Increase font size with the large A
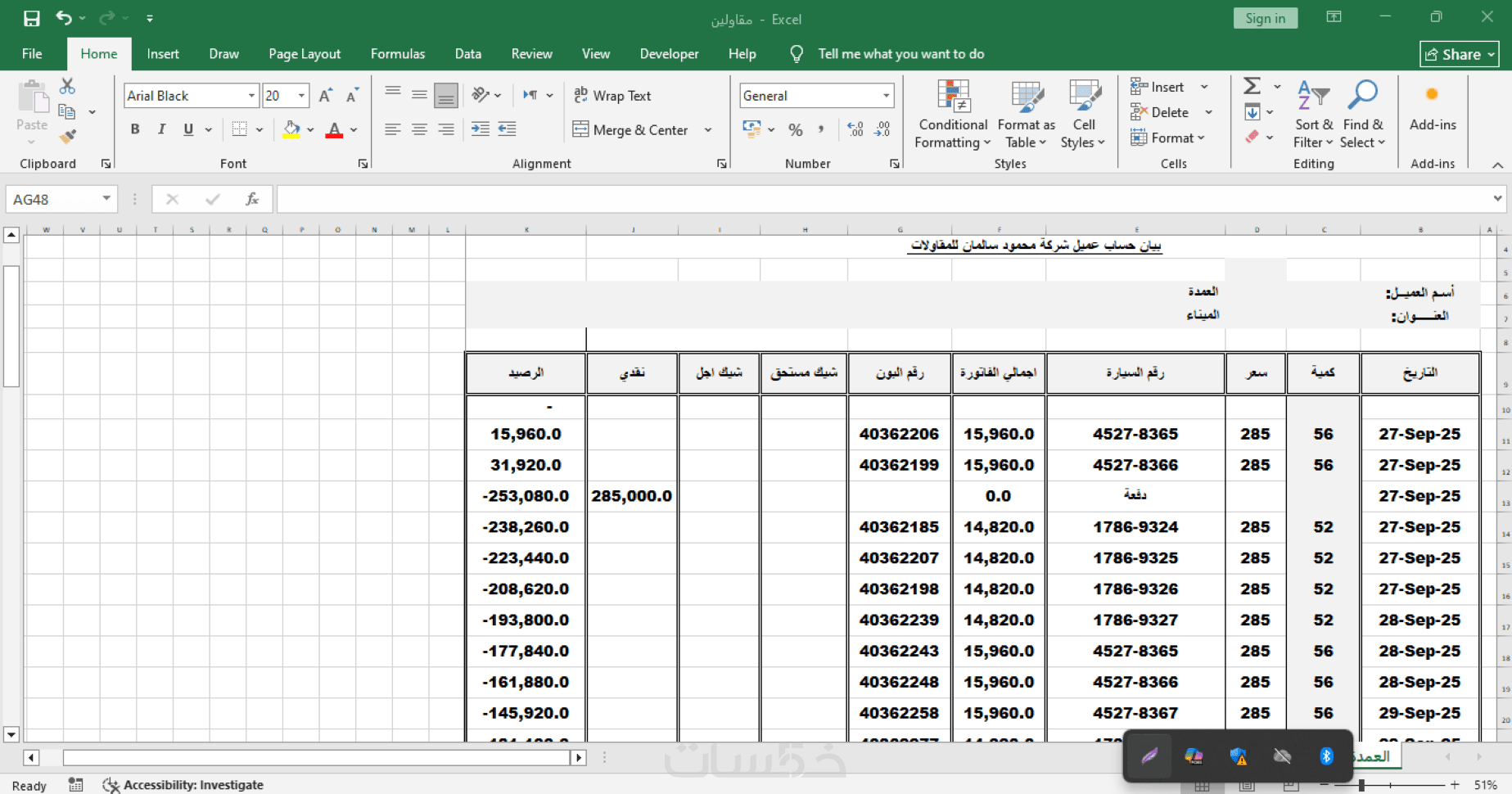This screenshot has height=794, width=1512. 325,96
